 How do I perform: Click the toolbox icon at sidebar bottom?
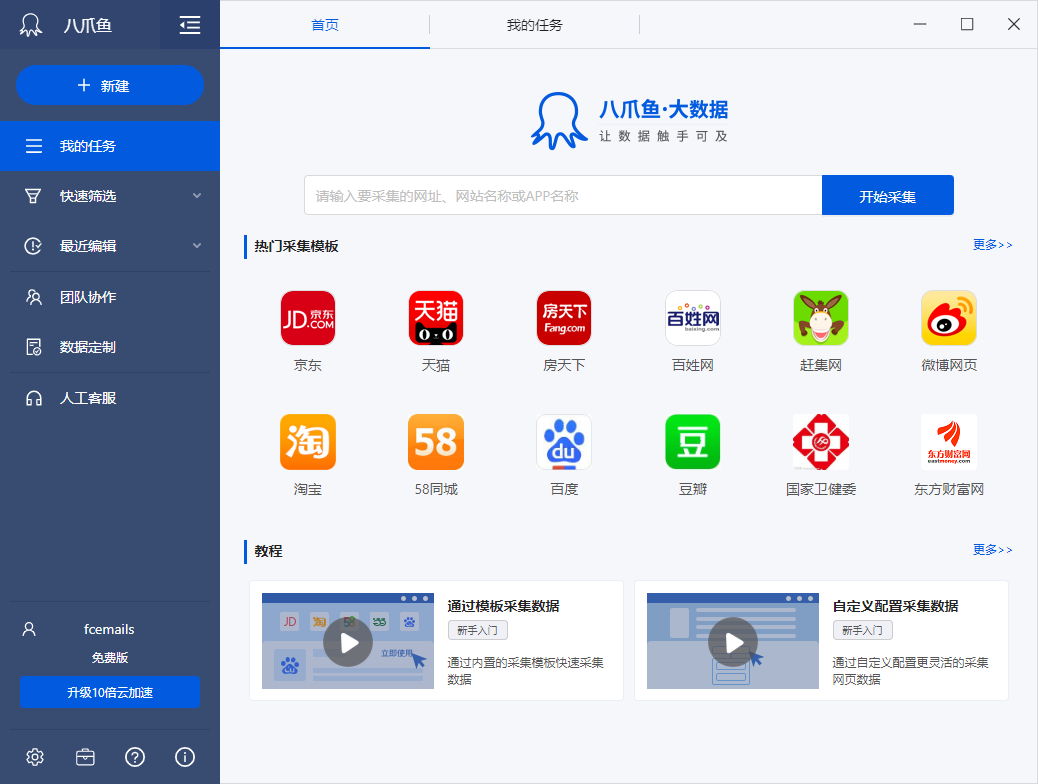click(x=85, y=757)
